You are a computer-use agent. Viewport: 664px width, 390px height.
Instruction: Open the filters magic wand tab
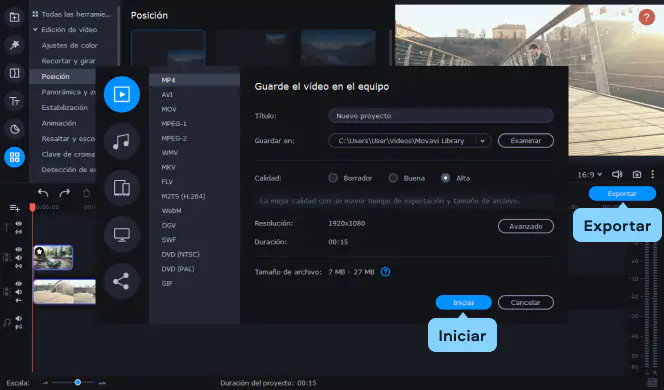[x=14, y=45]
